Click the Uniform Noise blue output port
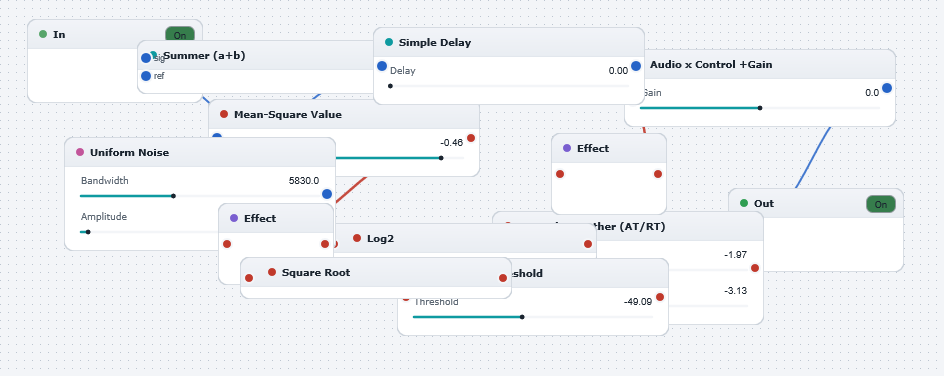This screenshot has height=376, width=944. point(327,194)
